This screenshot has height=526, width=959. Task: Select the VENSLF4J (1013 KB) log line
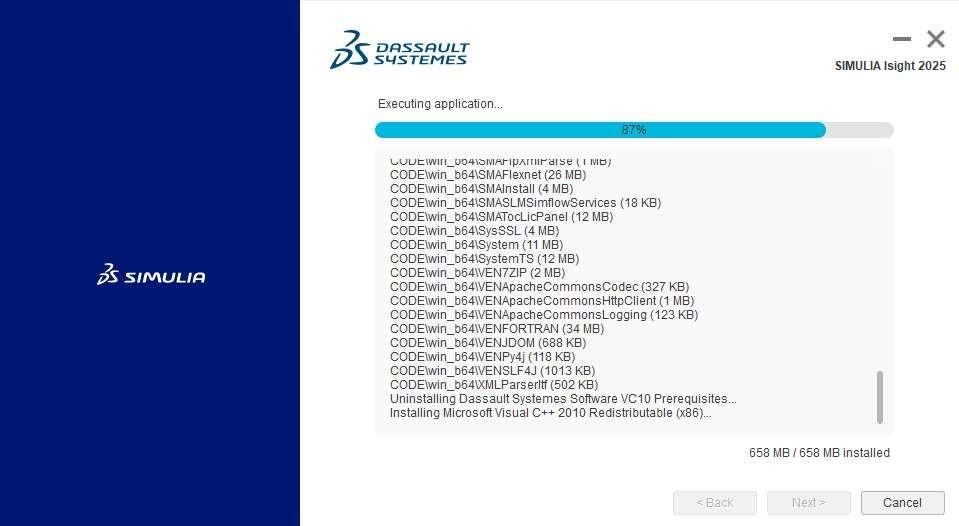pos(492,372)
